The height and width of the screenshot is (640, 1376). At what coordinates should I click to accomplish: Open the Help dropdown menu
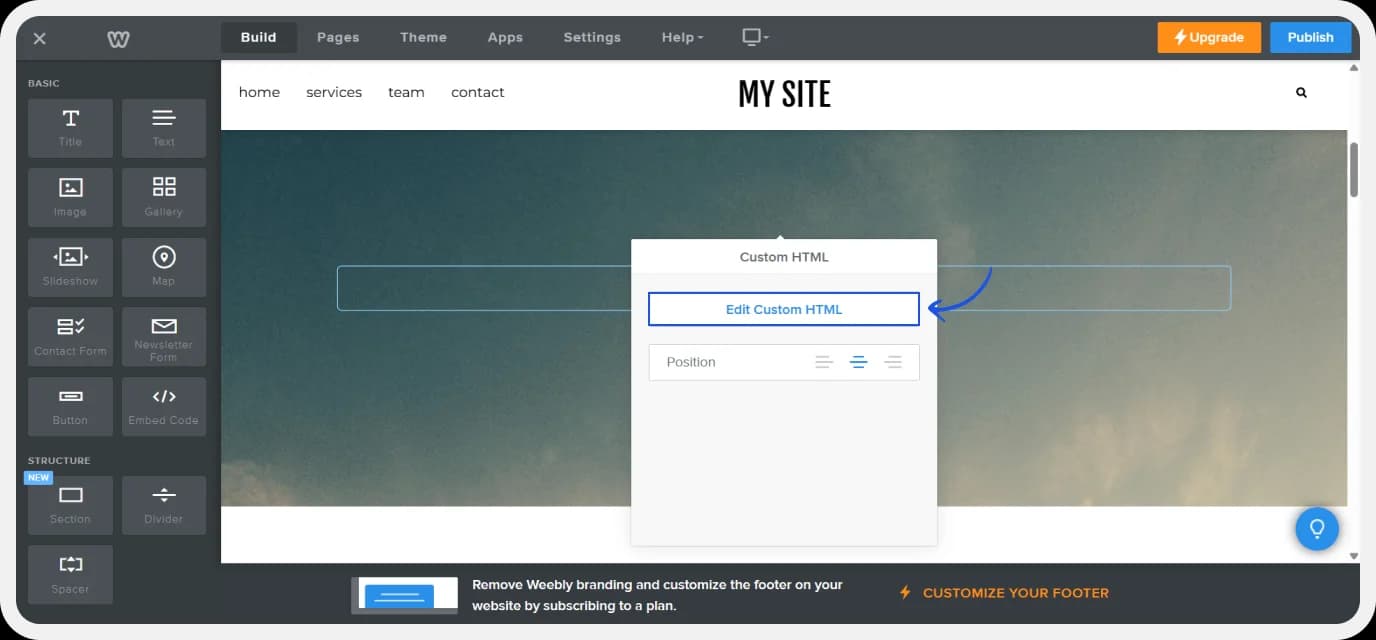(681, 37)
